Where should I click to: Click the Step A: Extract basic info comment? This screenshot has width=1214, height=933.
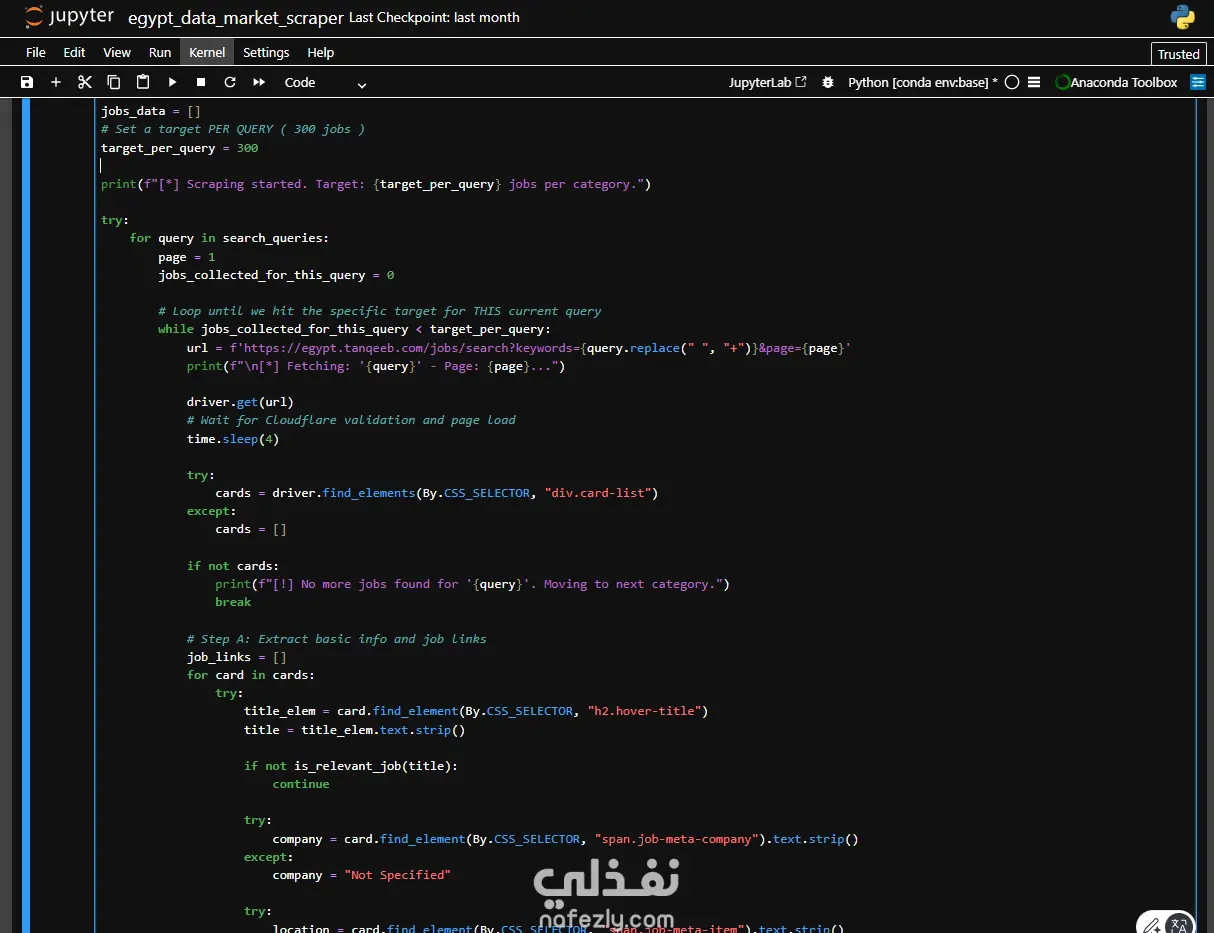coord(337,639)
